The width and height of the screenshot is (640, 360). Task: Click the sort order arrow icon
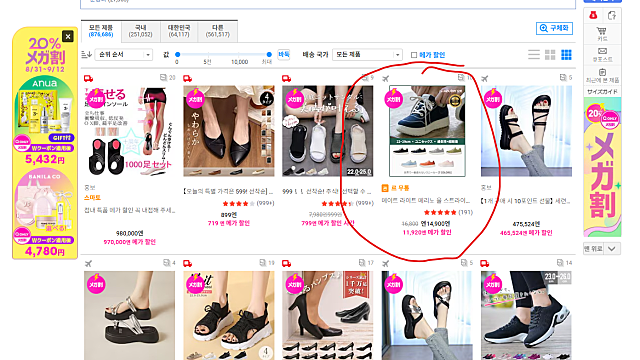(x=87, y=54)
